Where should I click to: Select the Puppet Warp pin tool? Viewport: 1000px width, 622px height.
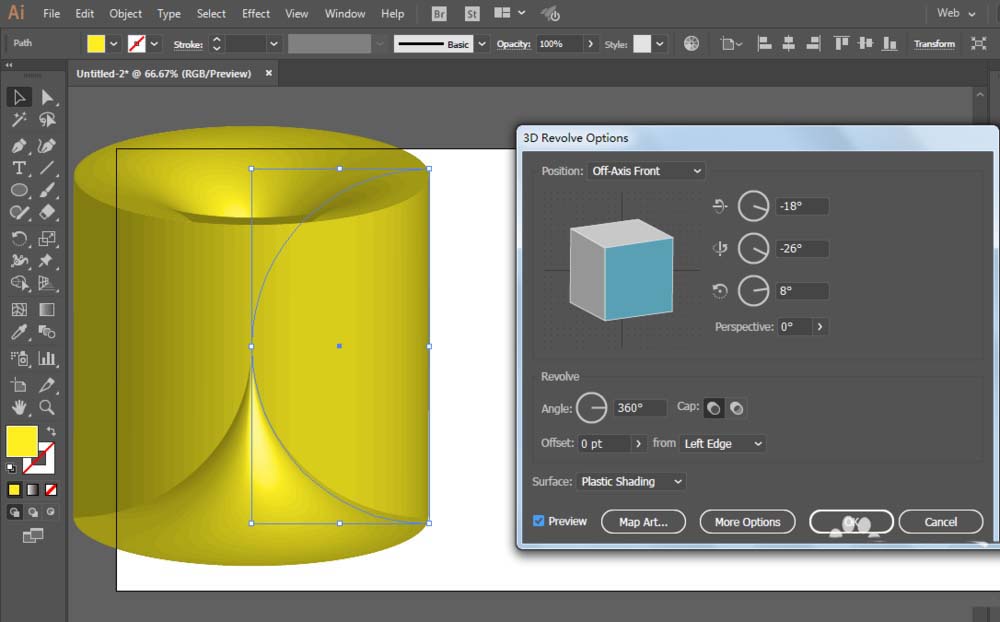[47, 260]
